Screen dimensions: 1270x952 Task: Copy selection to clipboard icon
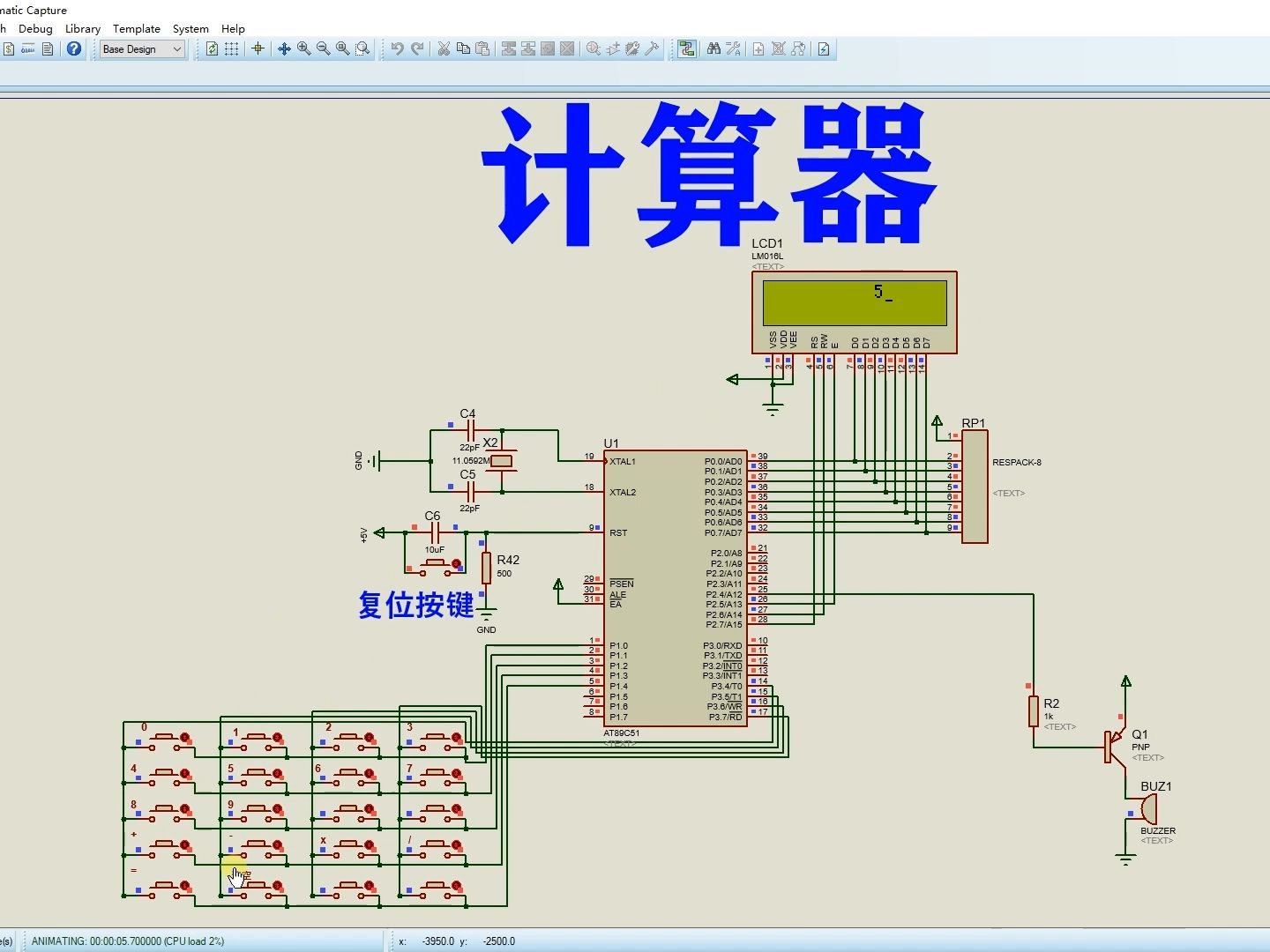[463, 48]
